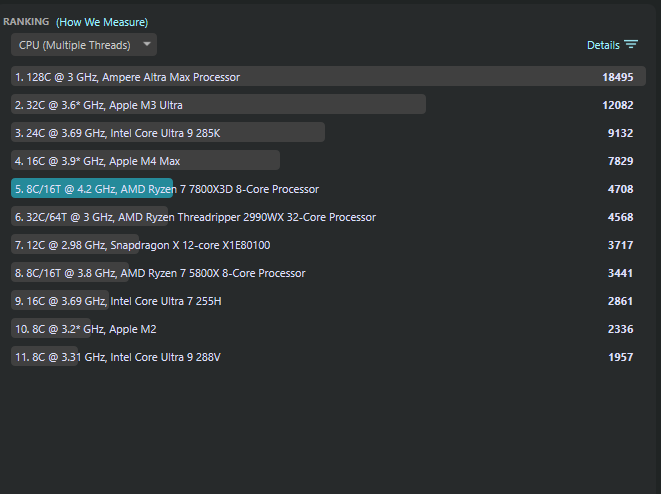Open the CPU (Multiple Threads) dropdown
The width and height of the screenshot is (661, 494).
click(75, 45)
